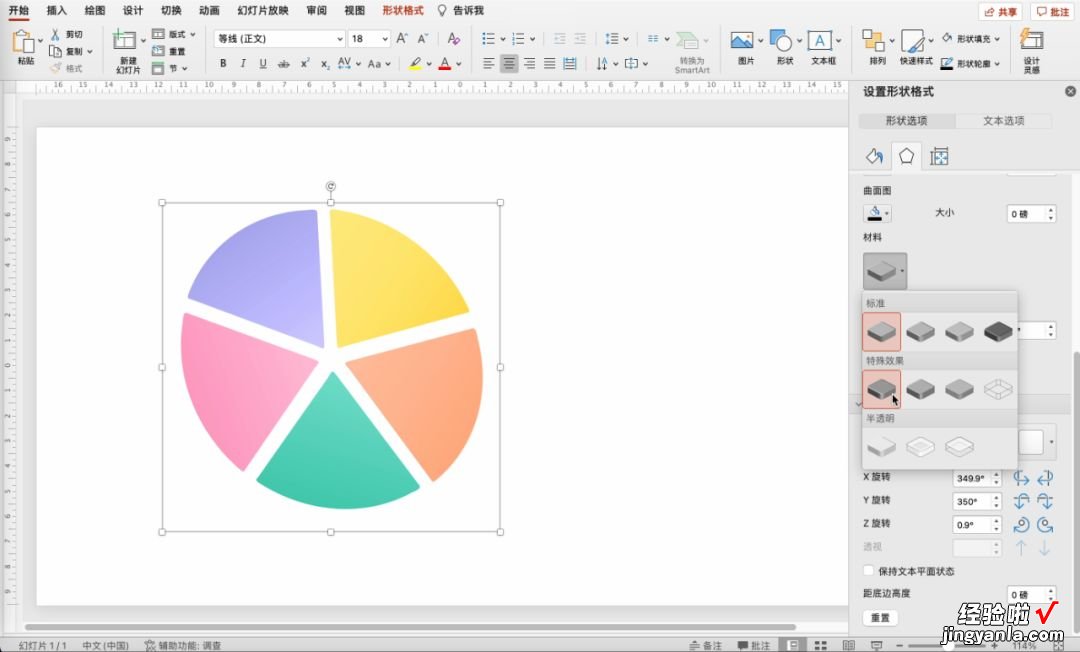The height and width of the screenshot is (652, 1080).
Task: Click the Share button
Action: (x=1000, y=12)
